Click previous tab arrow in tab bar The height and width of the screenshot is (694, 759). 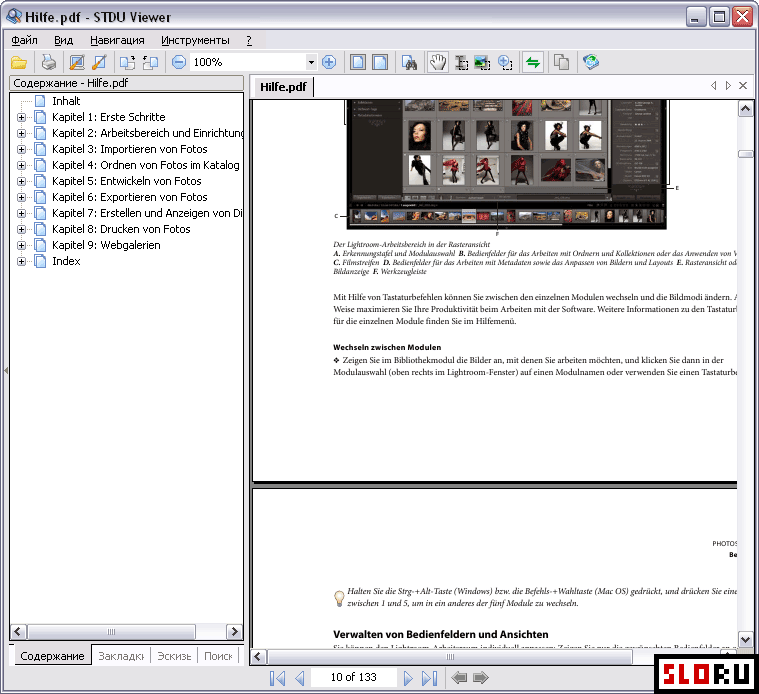[x=713, y=86]
